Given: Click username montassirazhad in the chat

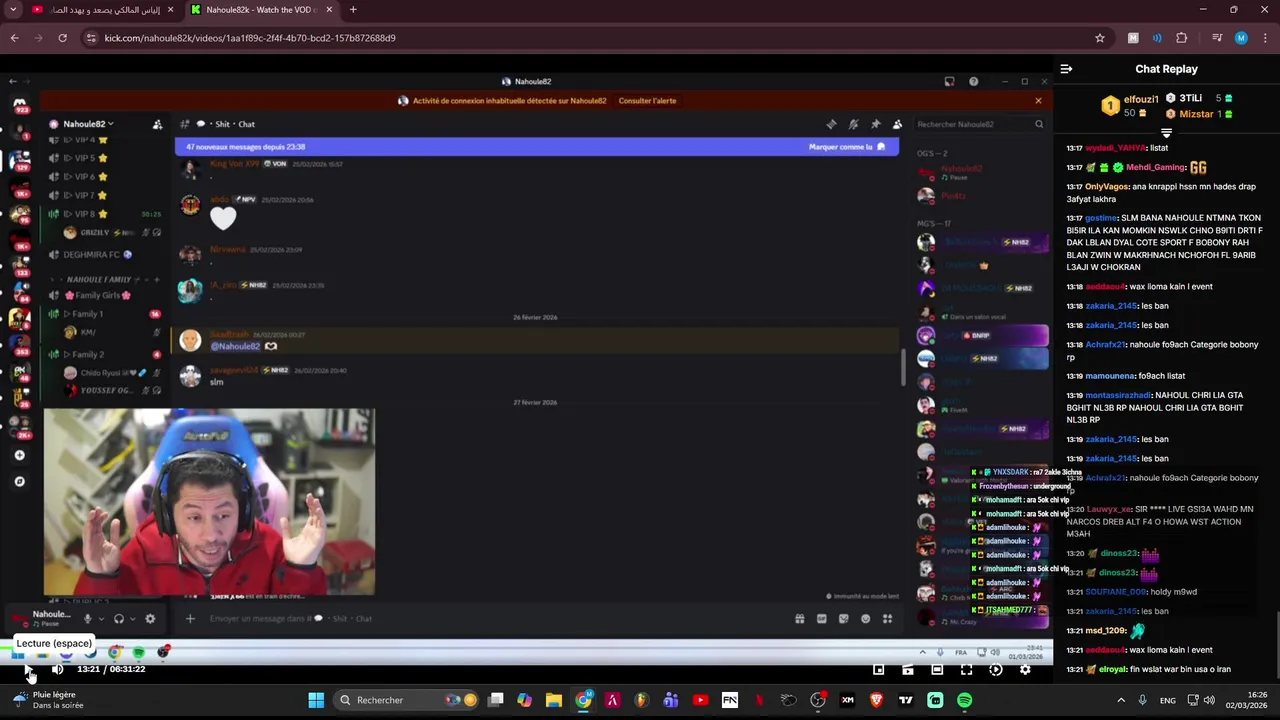Looking at the screenshot, I should [x=1117, y=395].
